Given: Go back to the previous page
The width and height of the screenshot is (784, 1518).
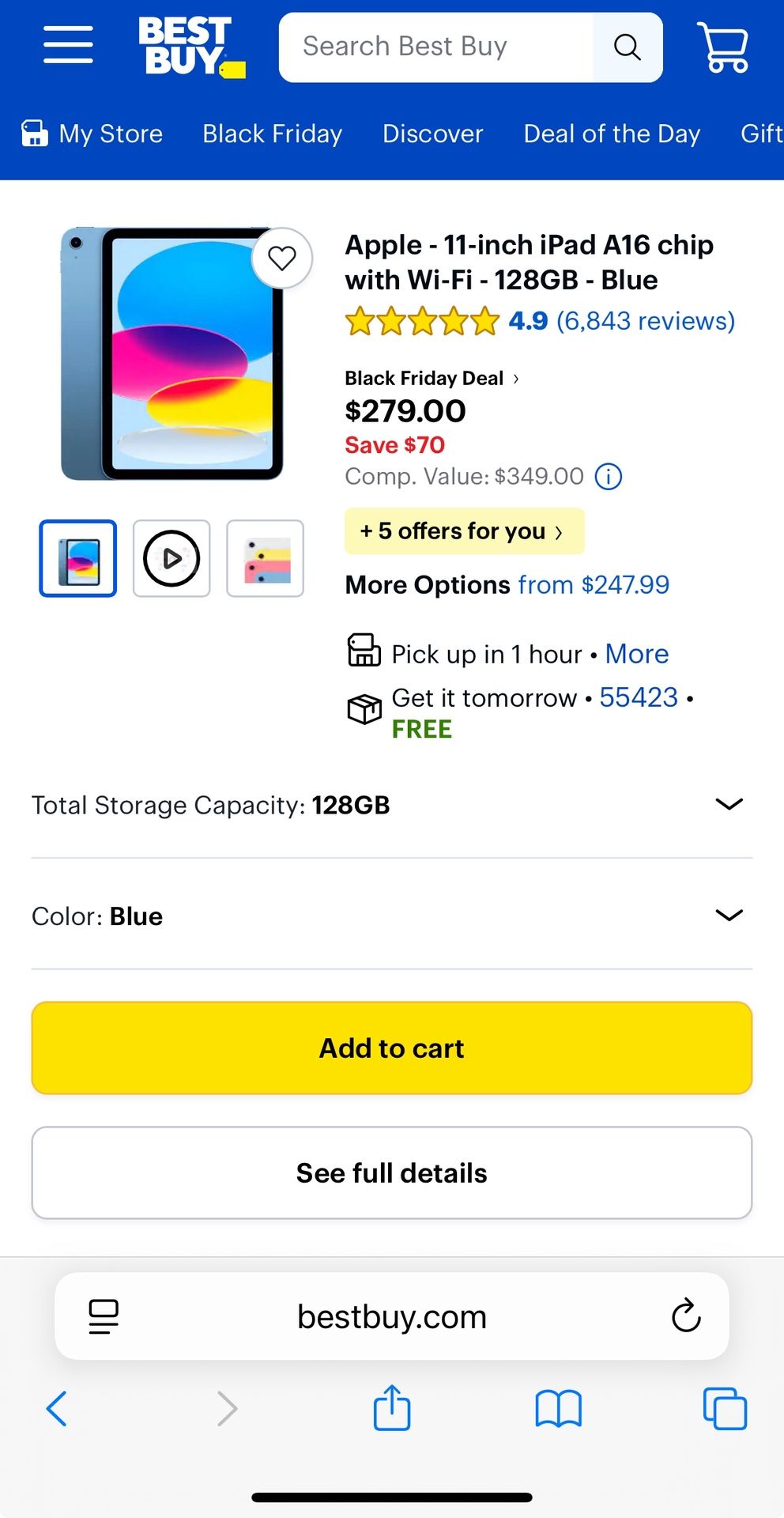Looking at the screenshot, I should [x=57, y=1408].
